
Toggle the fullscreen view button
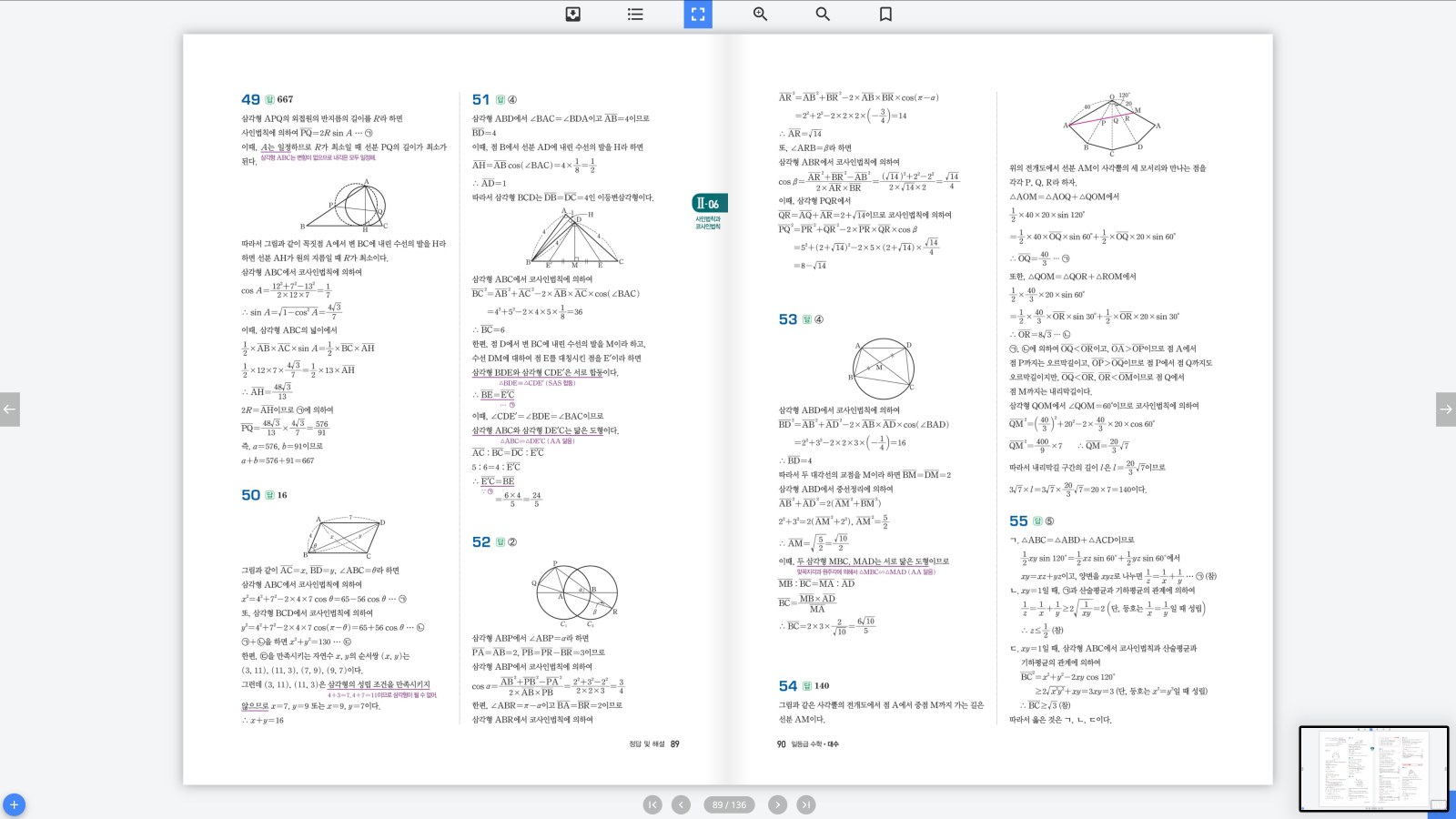(x=698, y=14)
